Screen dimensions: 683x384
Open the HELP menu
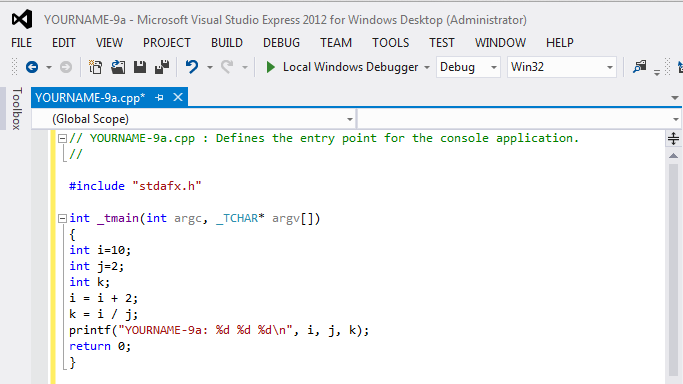point(560,43)
